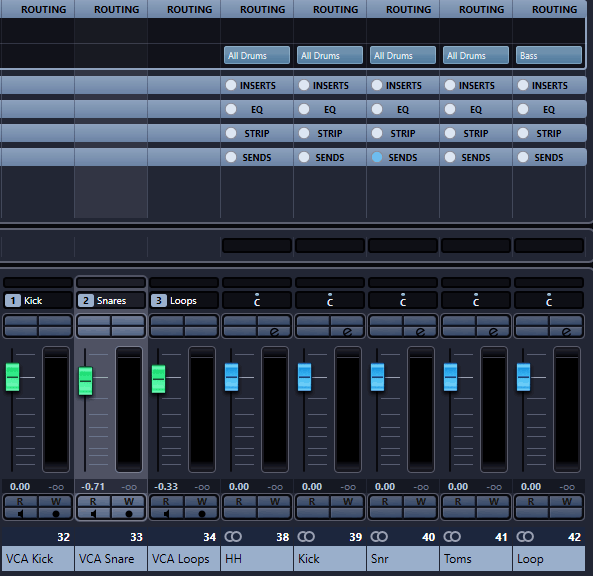Click ROUTING header above VCA Kick
This screenshot has width=593, height=576.
pos(43,9)
